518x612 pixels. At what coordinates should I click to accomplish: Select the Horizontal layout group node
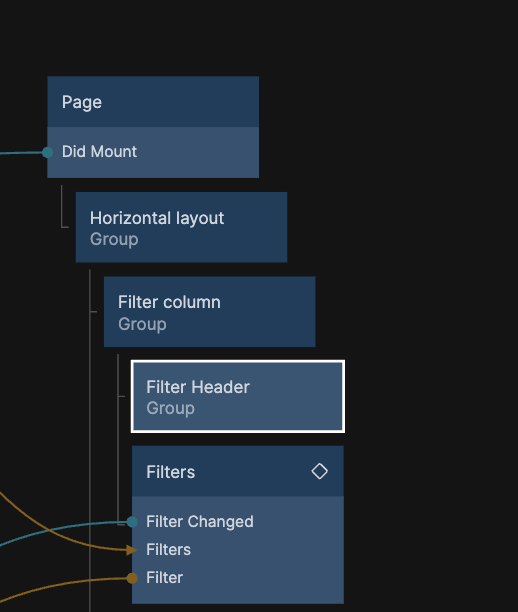click(181, 227)
